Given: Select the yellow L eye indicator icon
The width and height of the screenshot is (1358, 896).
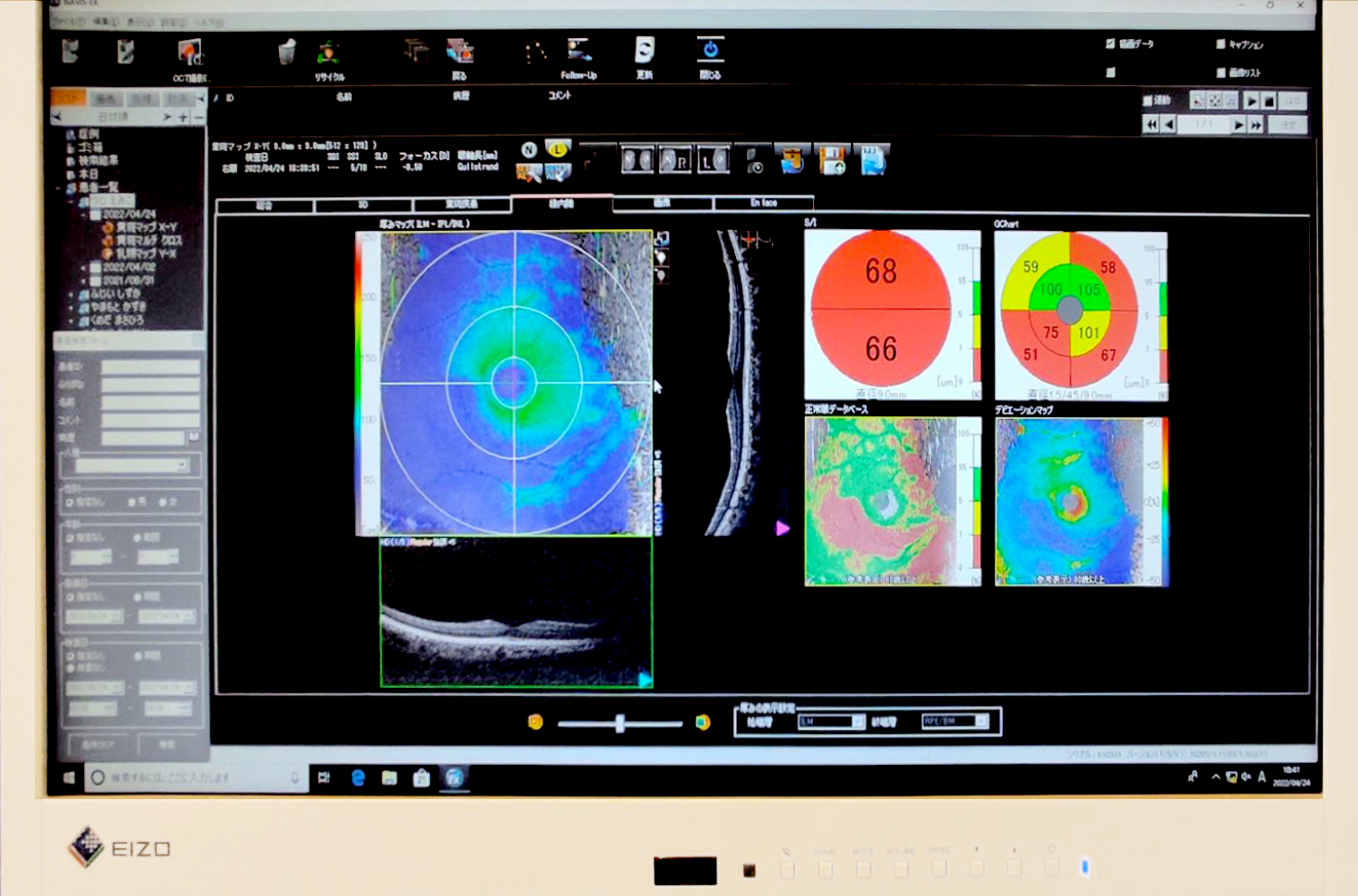Looking at the screenshot, I should (x=558, y=149).
